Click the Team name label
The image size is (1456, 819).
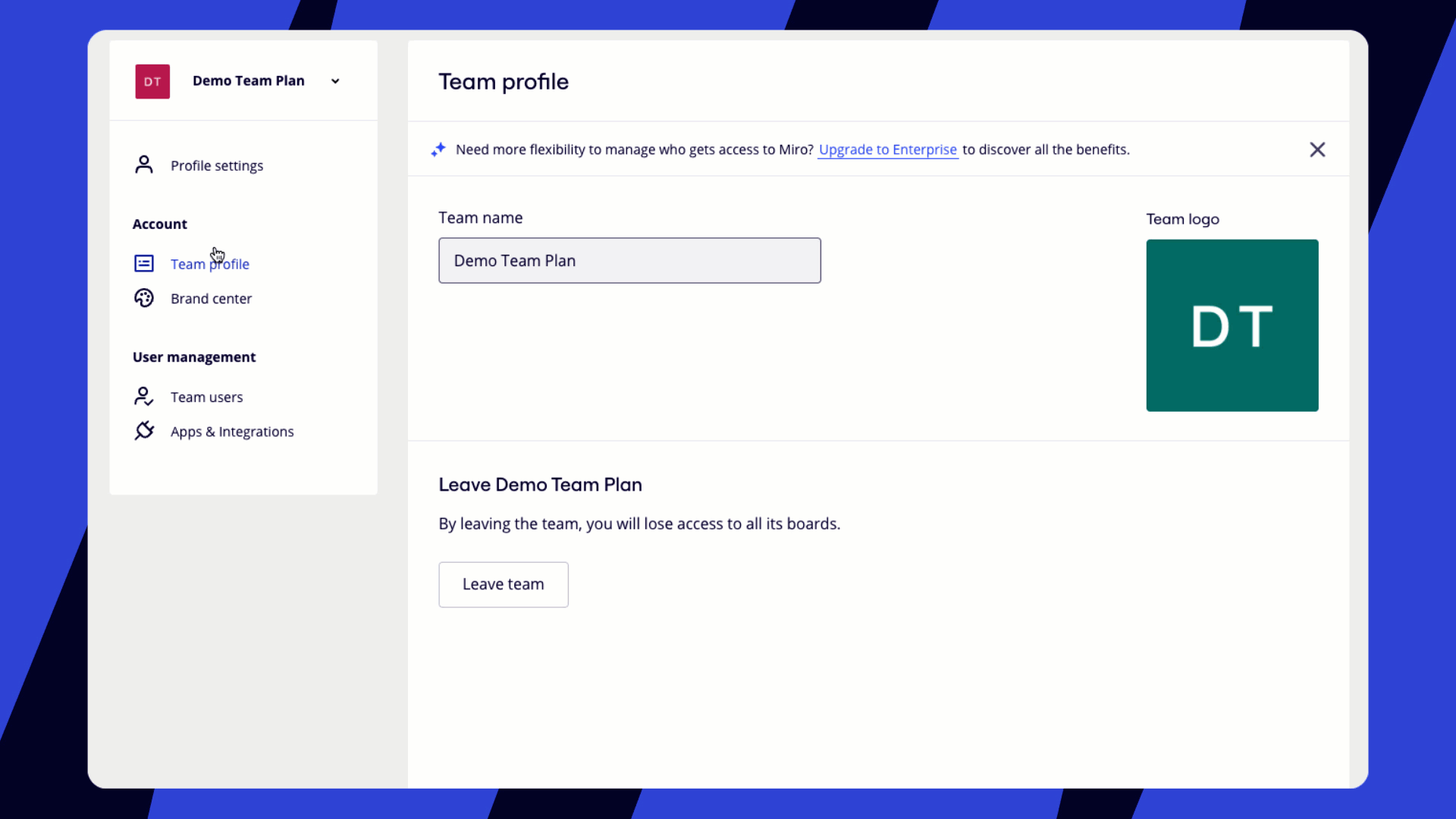pyautogui.click(x=481, y=218)
